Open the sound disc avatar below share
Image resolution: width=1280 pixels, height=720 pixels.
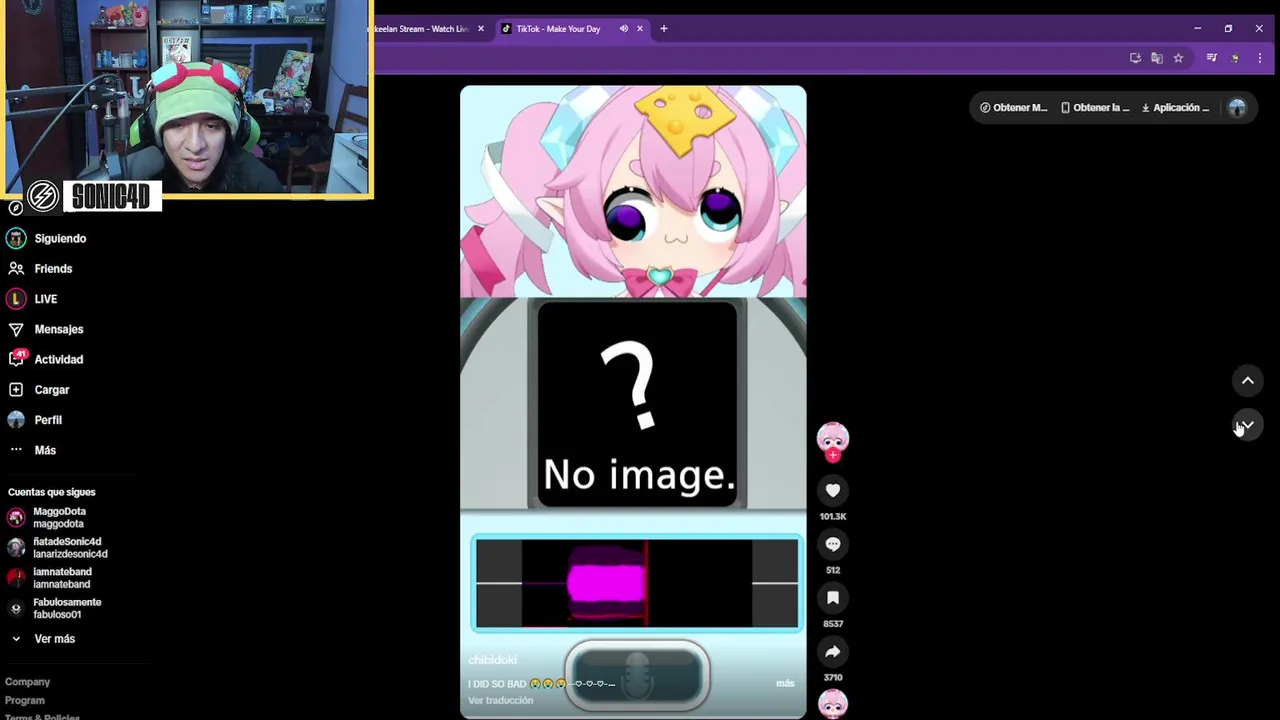(833, 704)
